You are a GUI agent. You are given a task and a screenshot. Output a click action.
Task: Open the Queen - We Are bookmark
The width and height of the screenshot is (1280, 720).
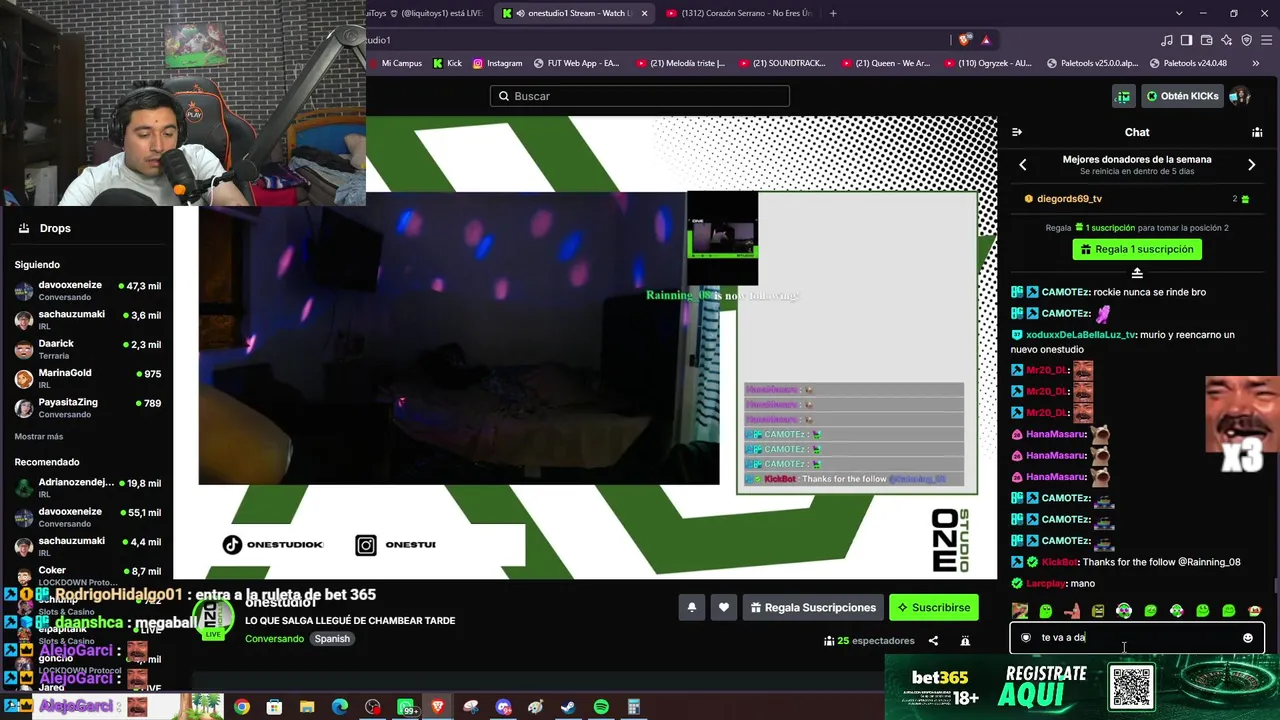(x=886, y=63)
